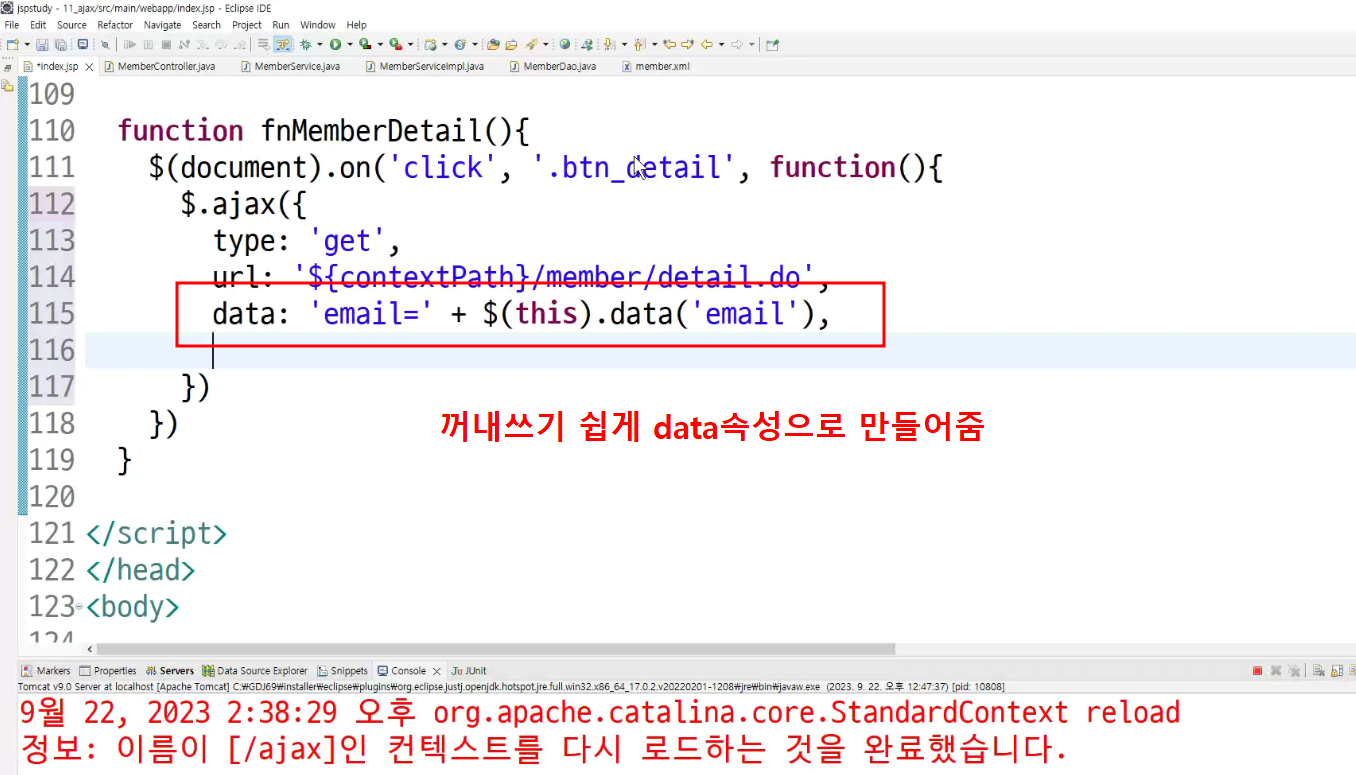Click the Disconnect debug icon
Viewport: 1356px width, 775px height.
(184, 44)
